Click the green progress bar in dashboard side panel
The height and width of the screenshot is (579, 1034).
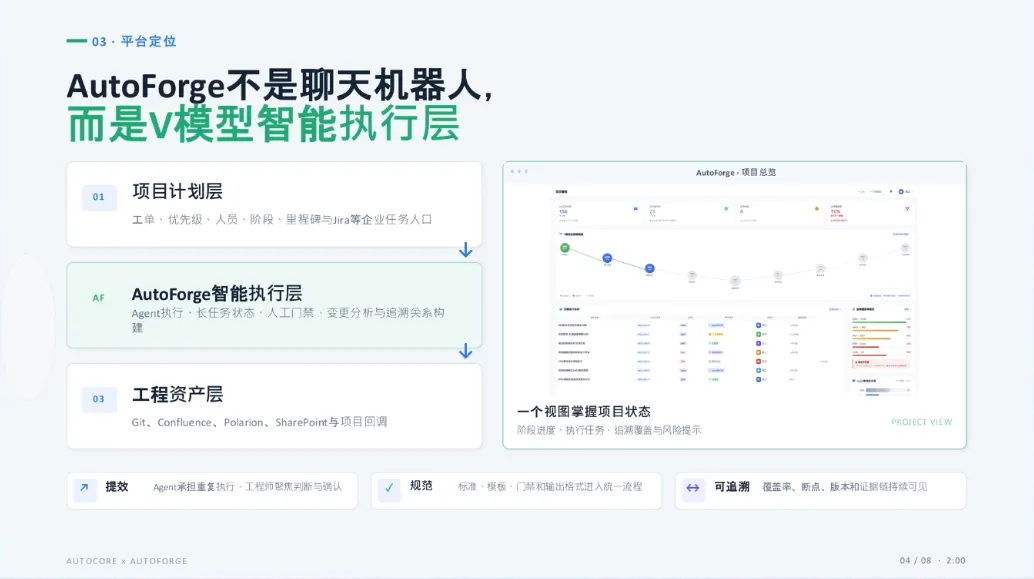tap(878, 322)
